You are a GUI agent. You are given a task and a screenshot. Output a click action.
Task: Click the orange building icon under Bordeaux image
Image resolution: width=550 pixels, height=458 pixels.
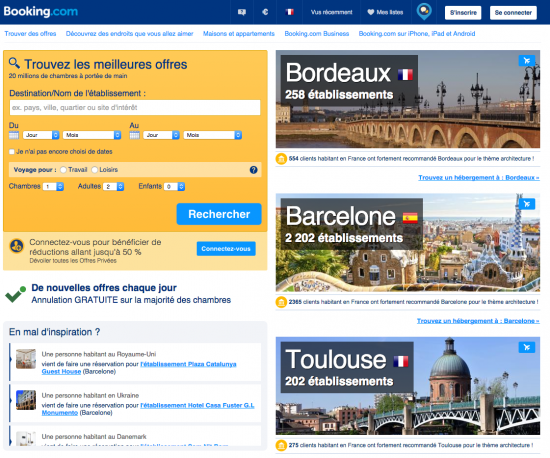click(281, 159)
